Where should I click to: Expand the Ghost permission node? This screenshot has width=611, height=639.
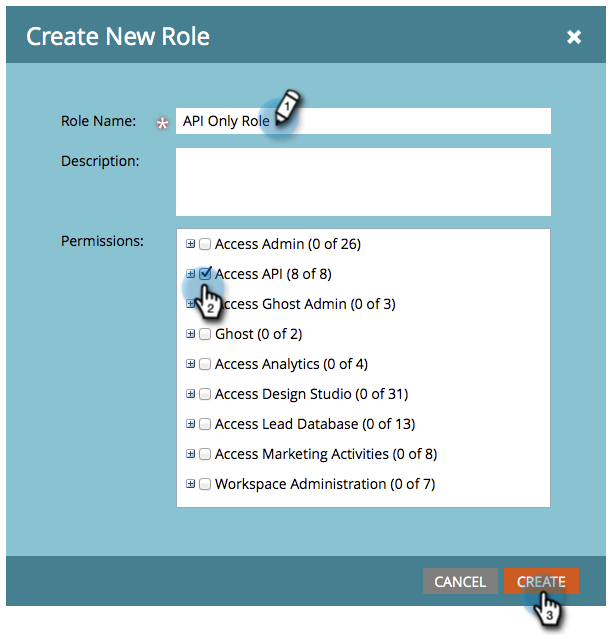(x=190, y=334)
